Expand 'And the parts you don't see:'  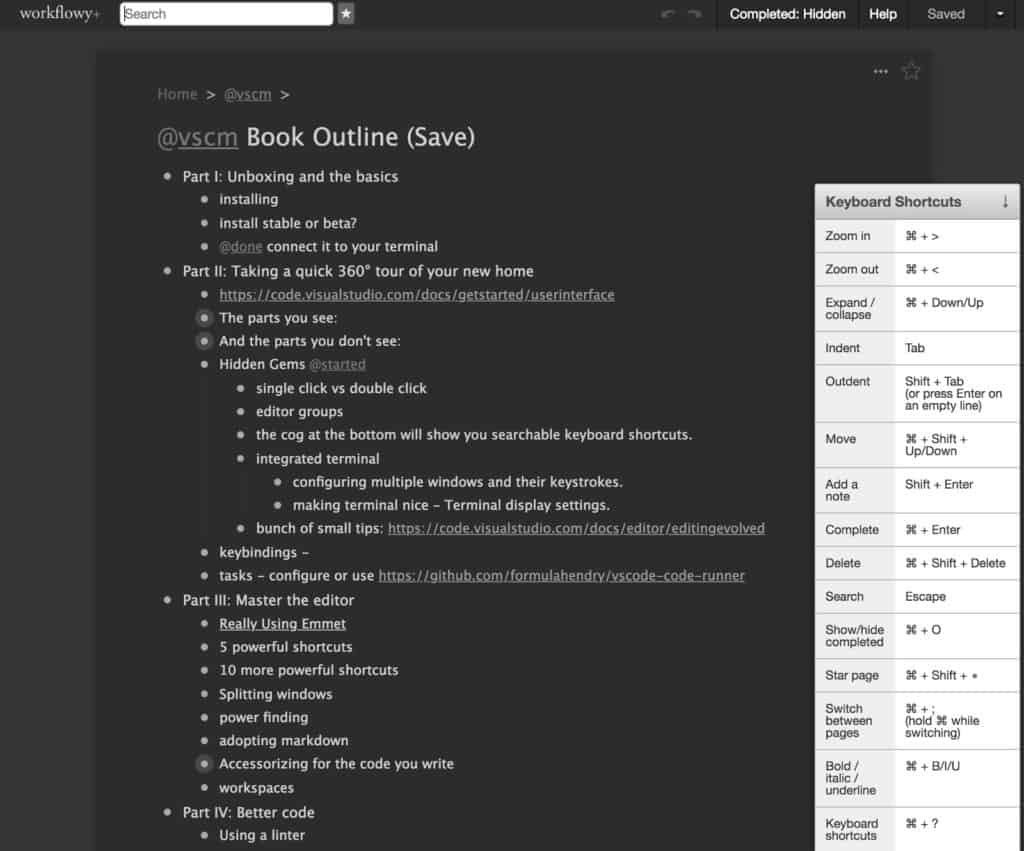[x=204, y=340]
